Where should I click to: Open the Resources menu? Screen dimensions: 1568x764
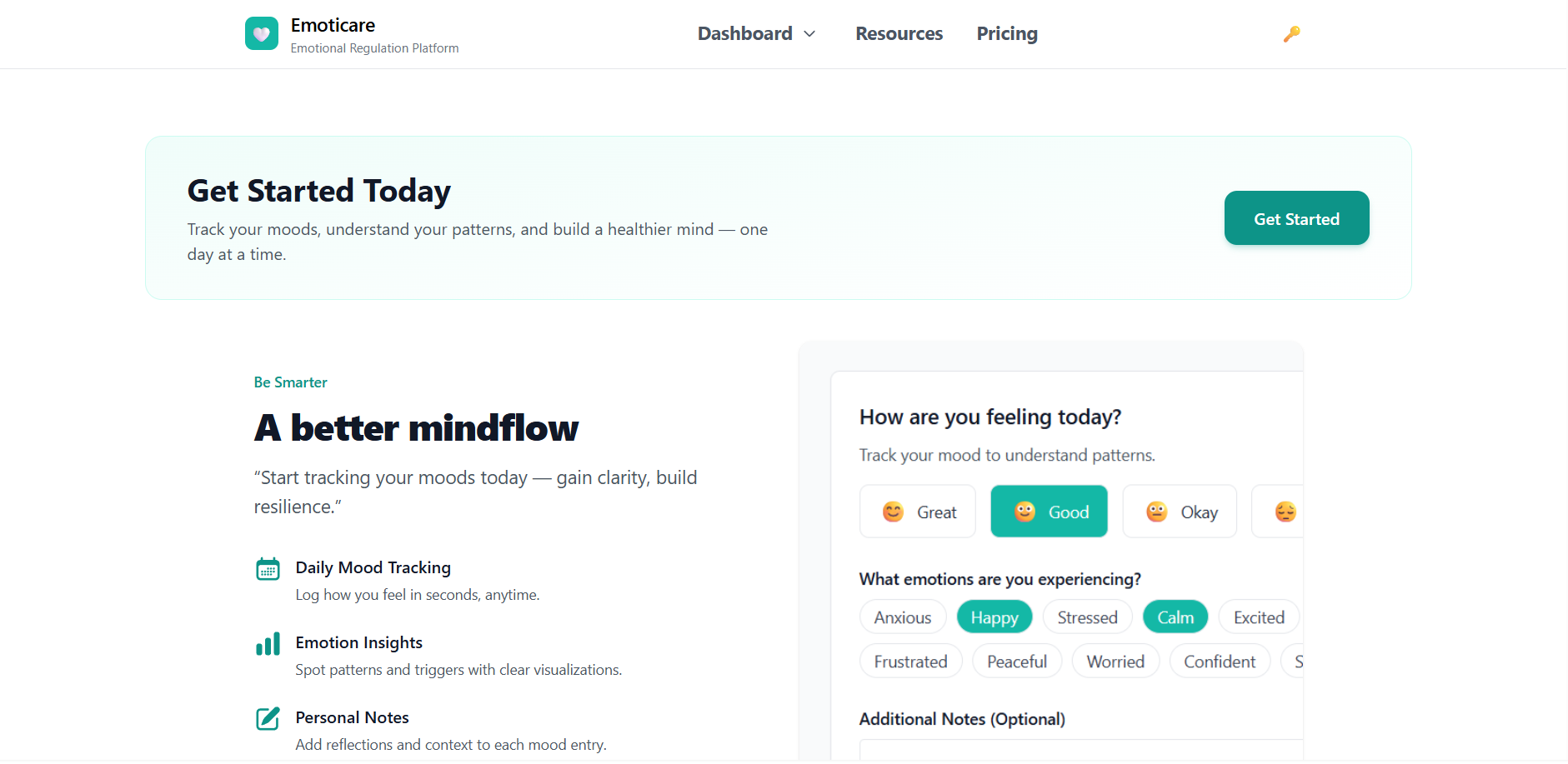tap(899, 33)
